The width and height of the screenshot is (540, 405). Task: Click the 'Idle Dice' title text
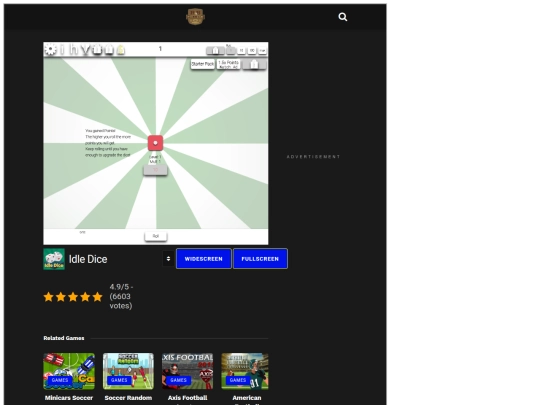[x=88, y=259]
